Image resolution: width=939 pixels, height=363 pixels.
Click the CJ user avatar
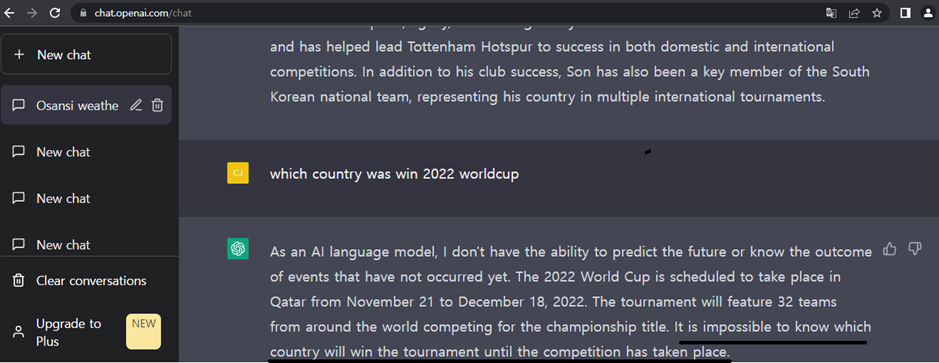tap(238, 173)
